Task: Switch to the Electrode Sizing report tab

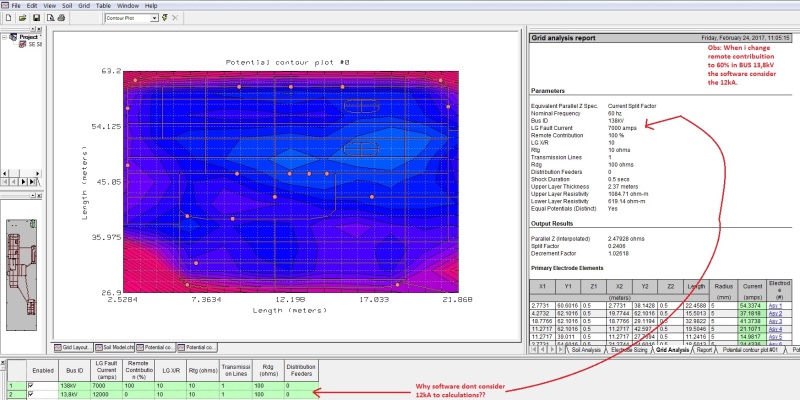Action: click(628, 350)
